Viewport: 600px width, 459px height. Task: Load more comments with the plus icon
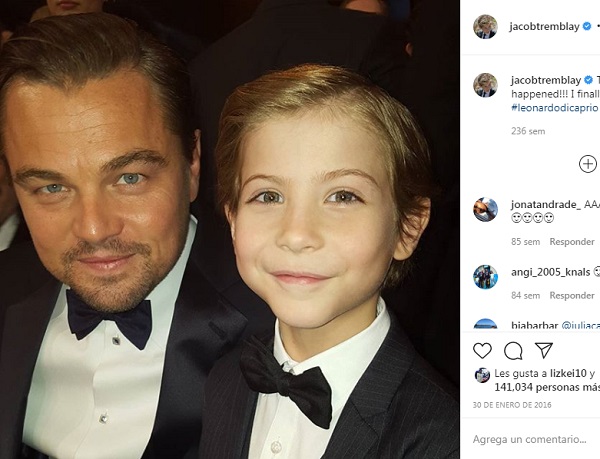[588, 163]
